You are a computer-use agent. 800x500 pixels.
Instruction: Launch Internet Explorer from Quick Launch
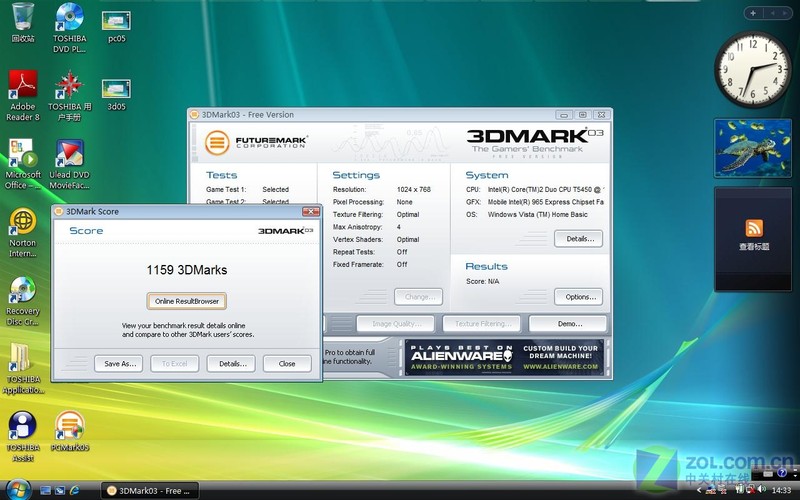pyautogui.click(x=74, y=491)
